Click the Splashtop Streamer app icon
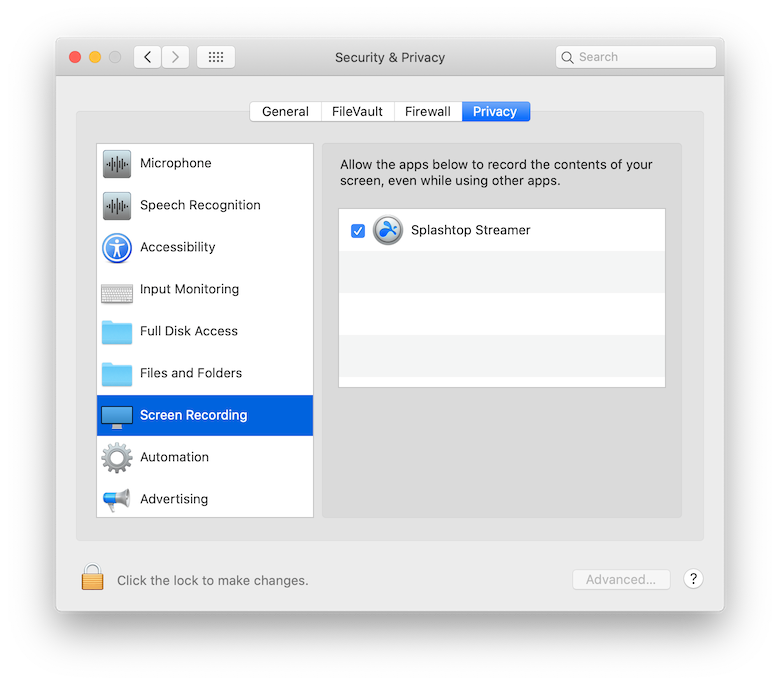This screenshot has width=780, height=685. tap(388, 230)
